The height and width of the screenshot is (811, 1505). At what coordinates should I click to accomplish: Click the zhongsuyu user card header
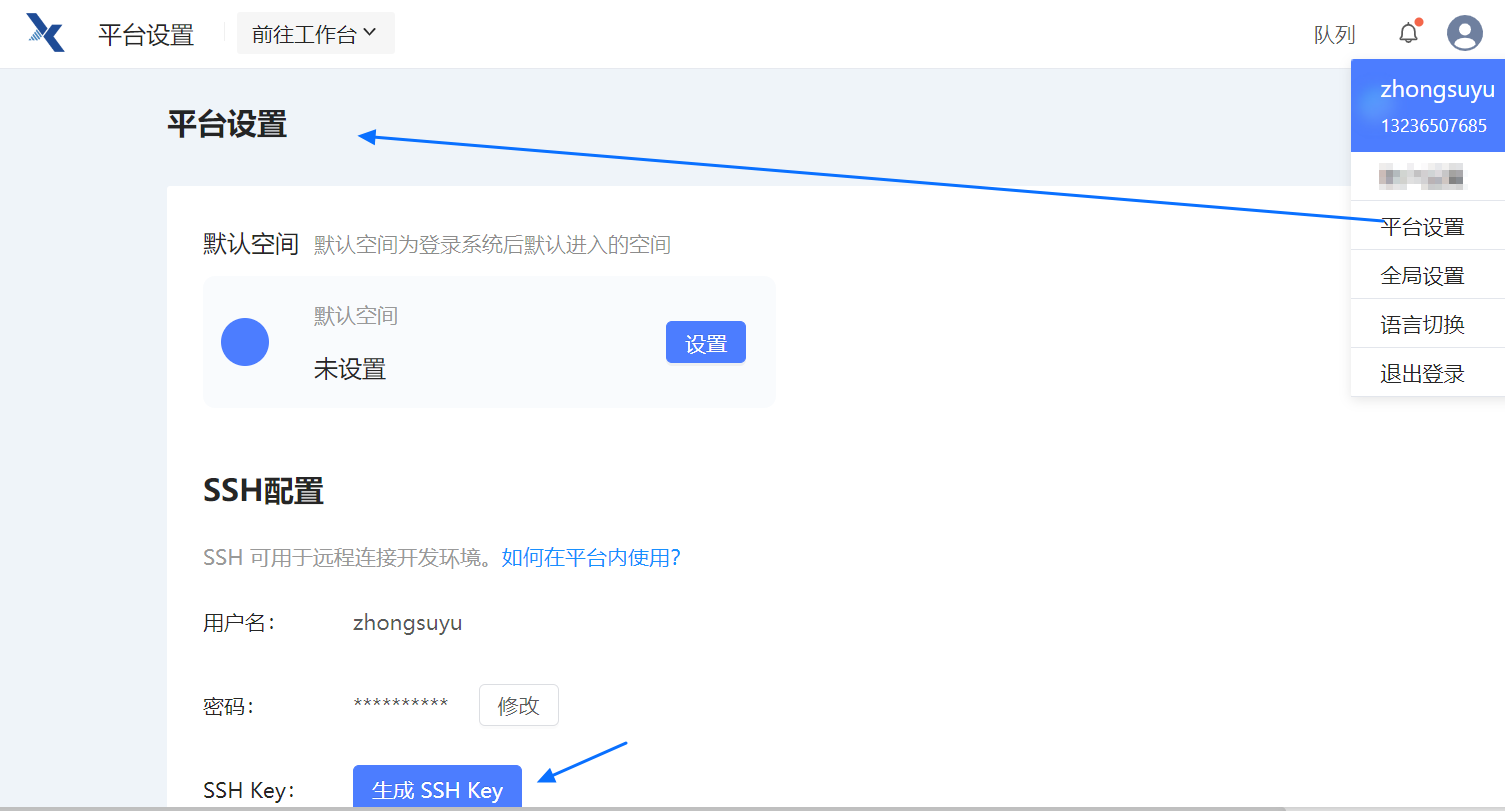pos(1428,105)
